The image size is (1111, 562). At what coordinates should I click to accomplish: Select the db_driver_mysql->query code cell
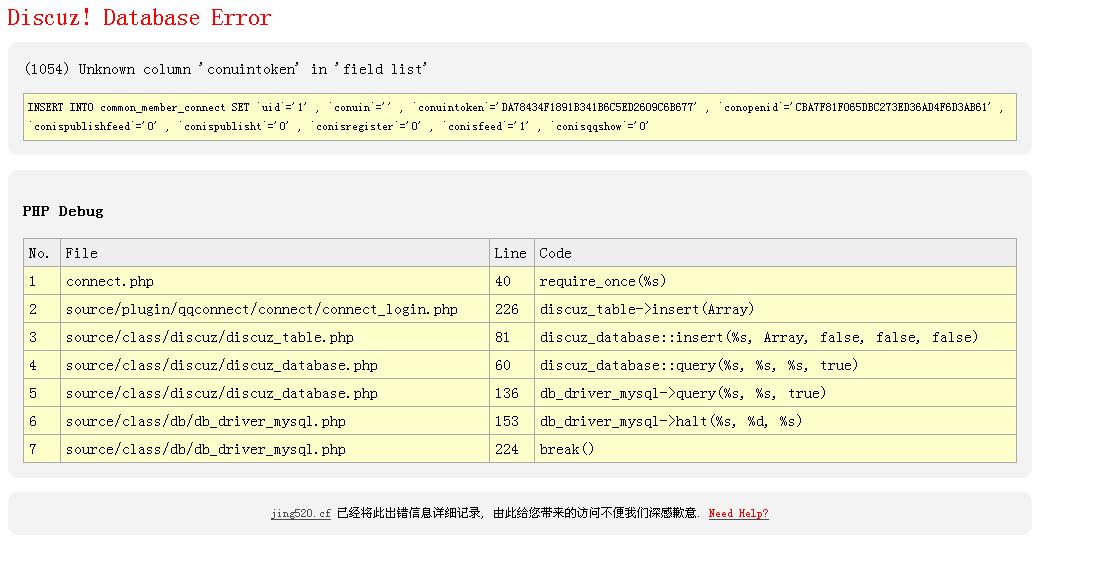775,393
